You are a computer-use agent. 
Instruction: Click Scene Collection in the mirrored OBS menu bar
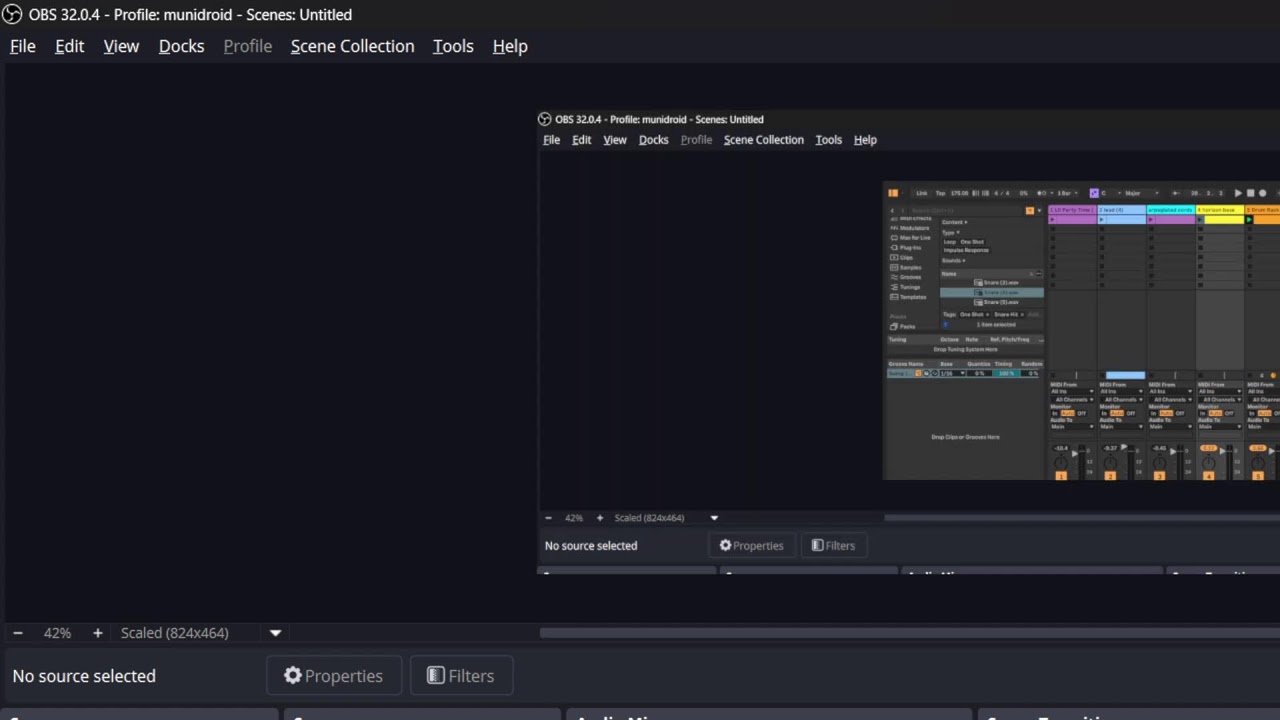(764, 140)
